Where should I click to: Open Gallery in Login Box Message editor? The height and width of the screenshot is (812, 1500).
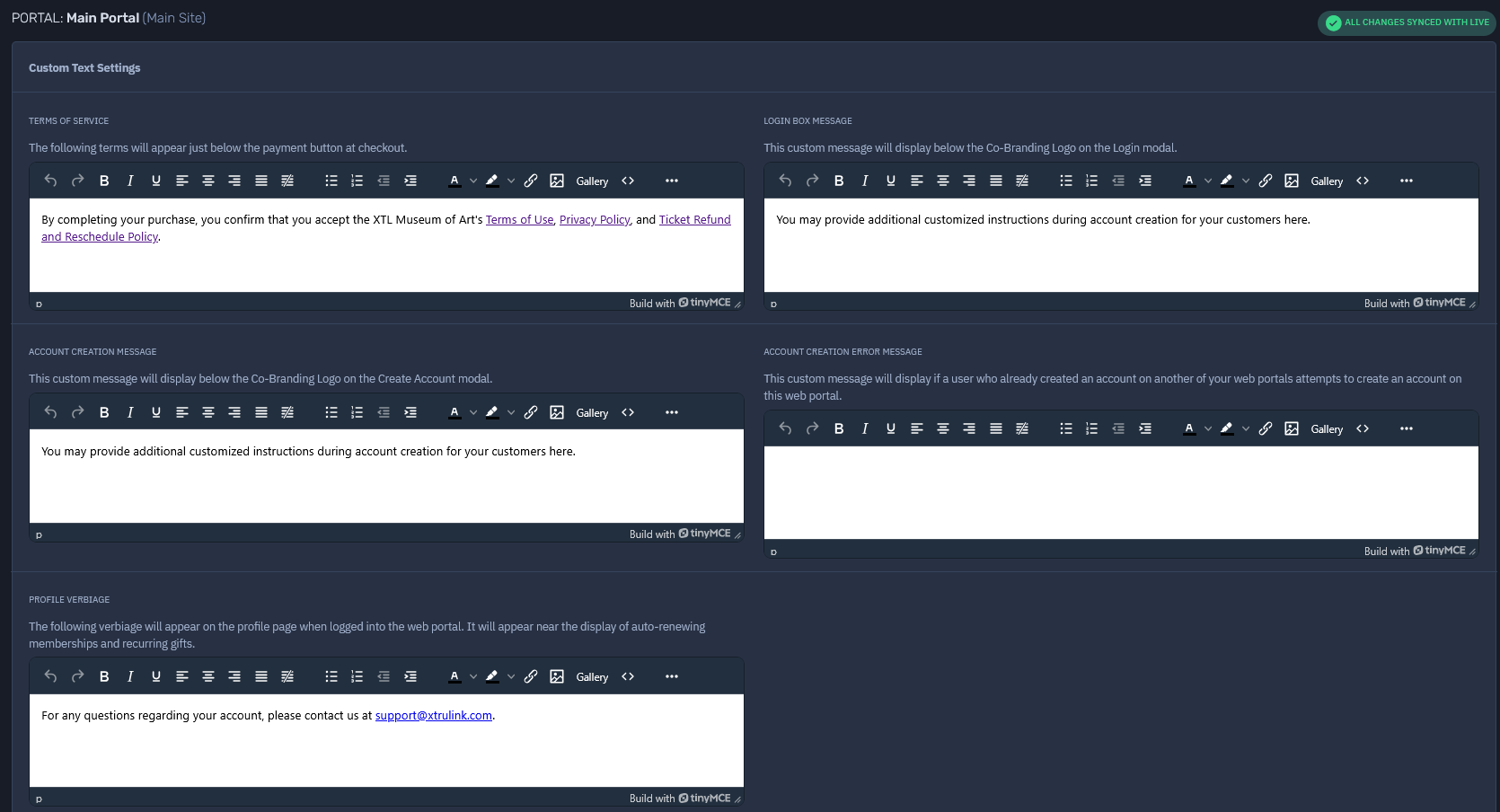pyautogui.click(x=1327, y=181)
